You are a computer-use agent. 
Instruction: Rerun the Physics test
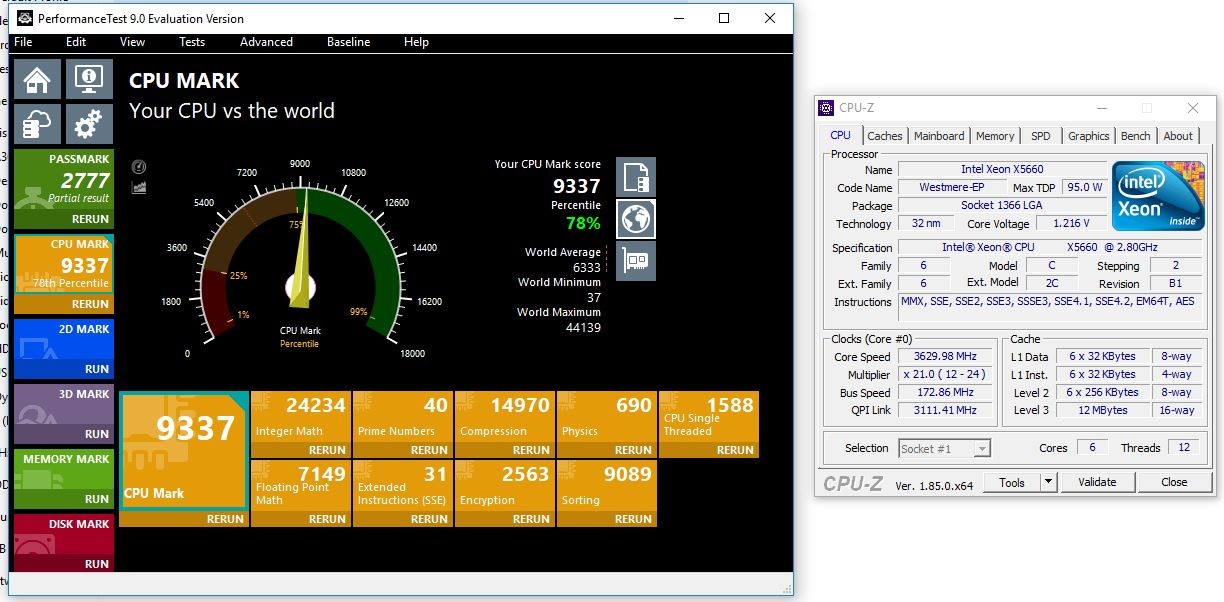[605, 450]
